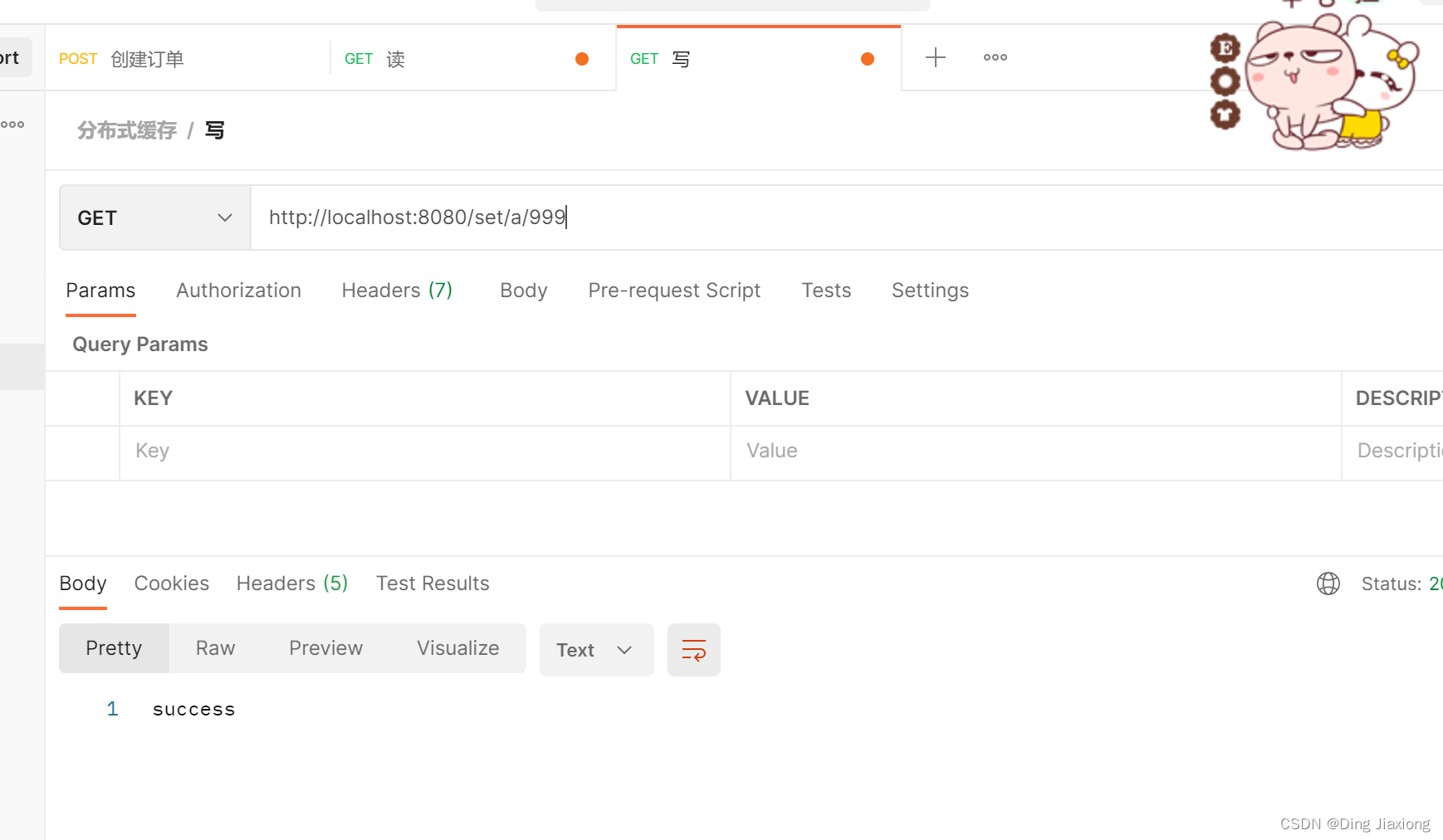Switch to POST 创建订单 tab
1443x840 pixels.
(188, 59)
